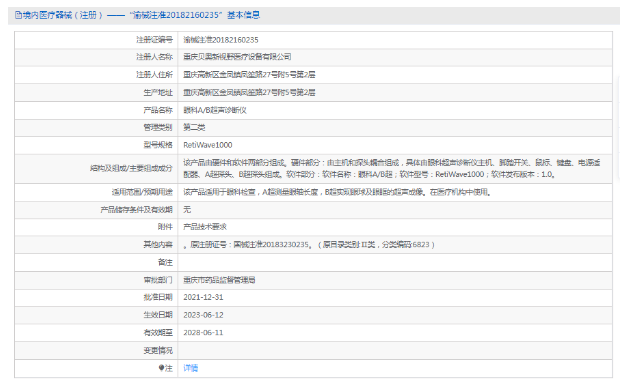Click registration number value 渝械注准20182160235
Screen dimensions: 621x382
[x=221, y=40]
